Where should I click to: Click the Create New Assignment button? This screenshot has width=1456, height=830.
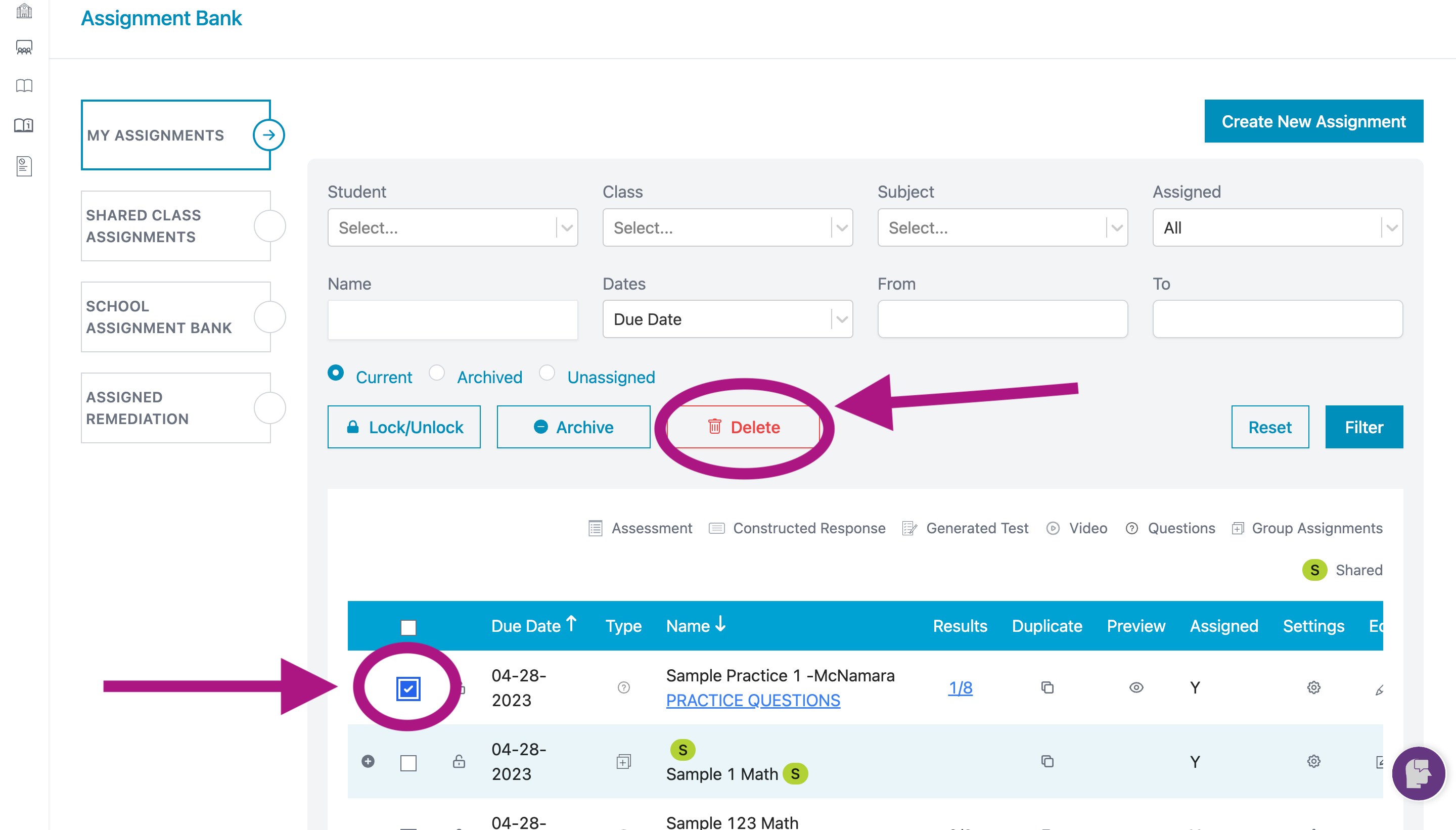pos(1314,122)
